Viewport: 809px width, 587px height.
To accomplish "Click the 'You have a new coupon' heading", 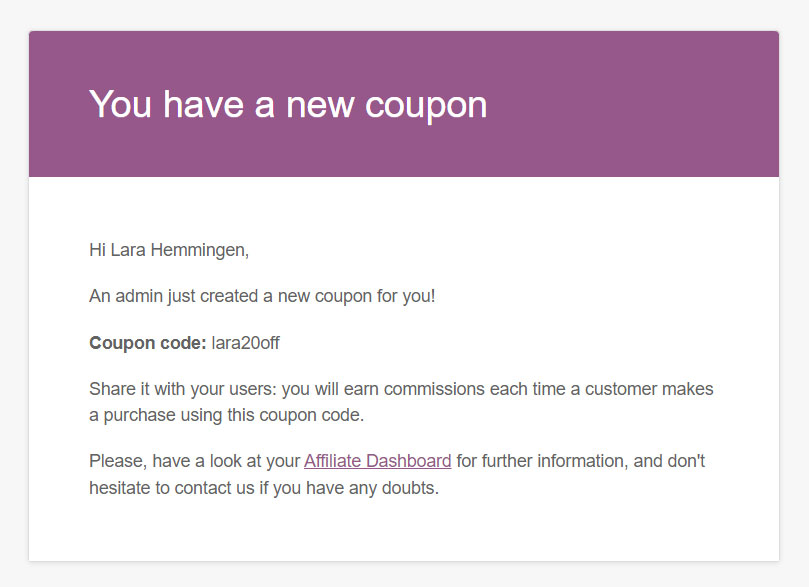I will [288, 105].
